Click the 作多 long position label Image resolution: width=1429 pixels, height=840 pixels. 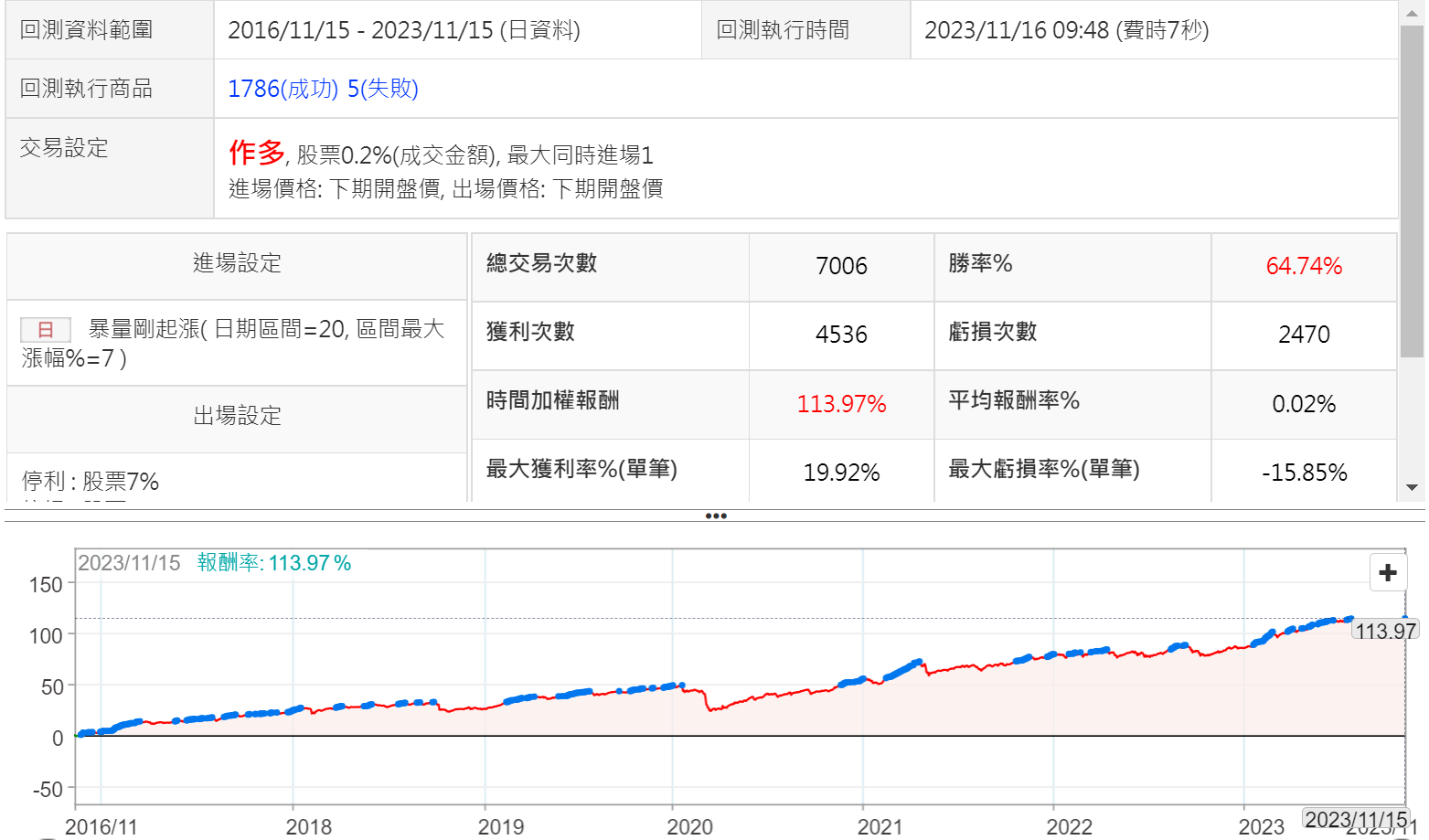coord(257,153)
